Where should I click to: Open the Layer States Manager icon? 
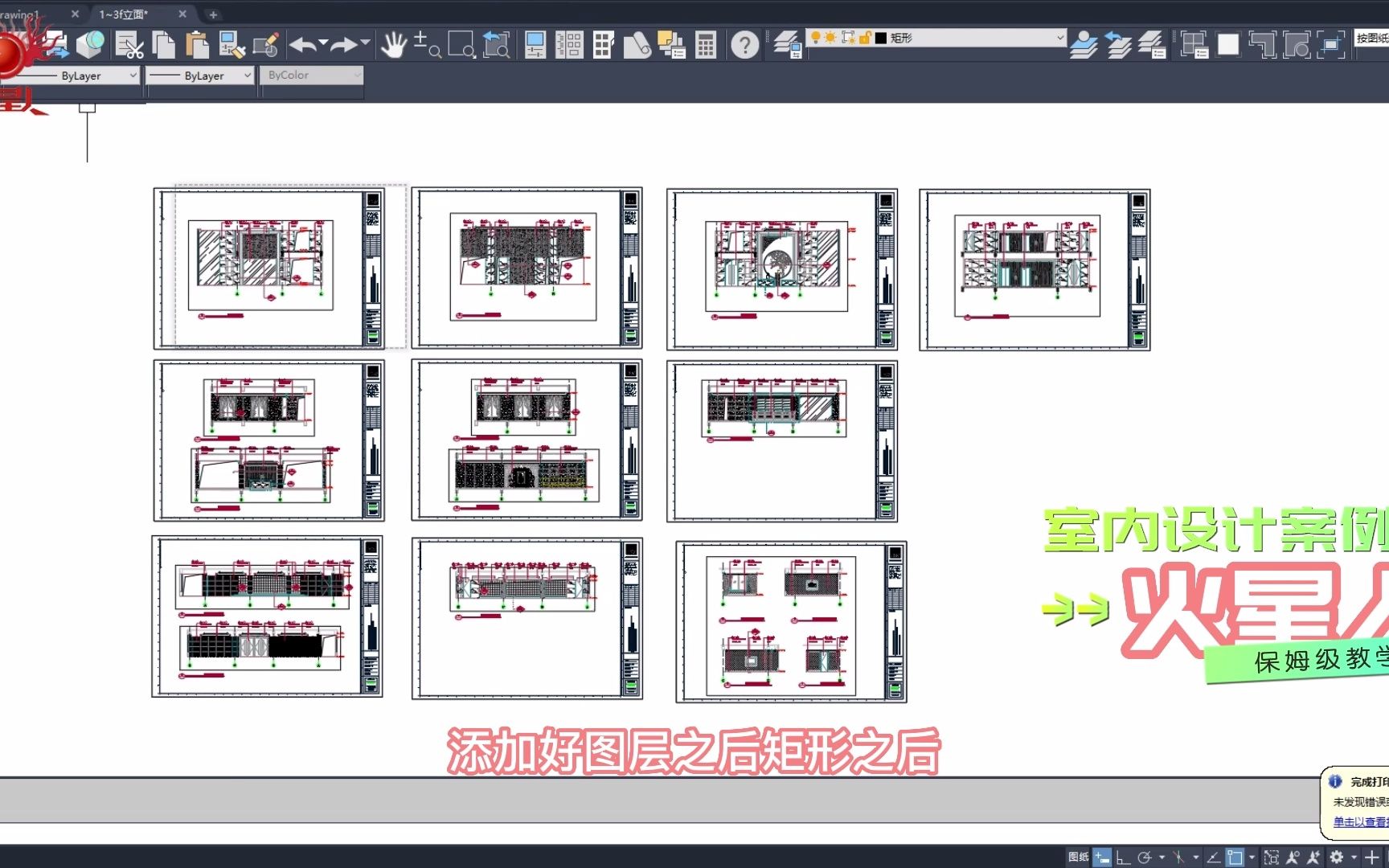pyautogui.click(x=1152, y=44)
